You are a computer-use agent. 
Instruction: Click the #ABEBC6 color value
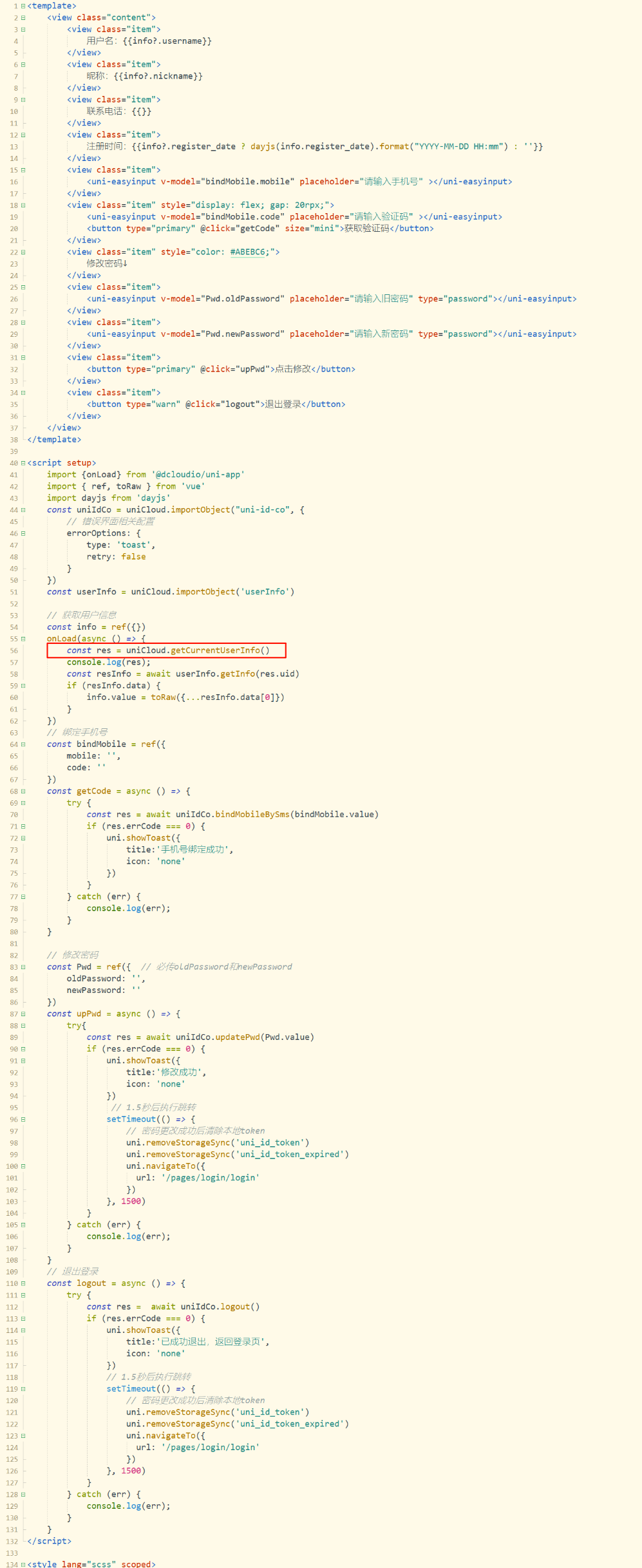click(x=247, y=252)
